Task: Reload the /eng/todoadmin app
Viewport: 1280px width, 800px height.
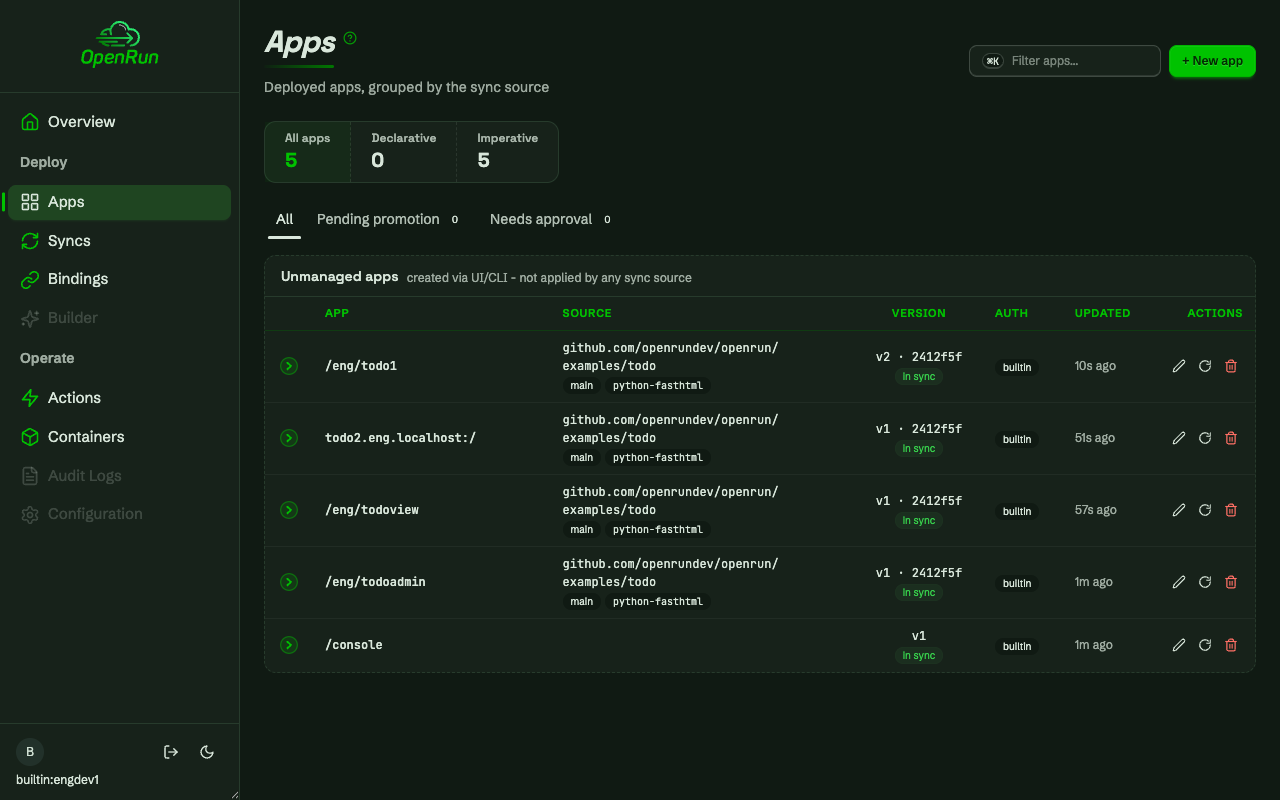Action: (x=1205, y=582)
